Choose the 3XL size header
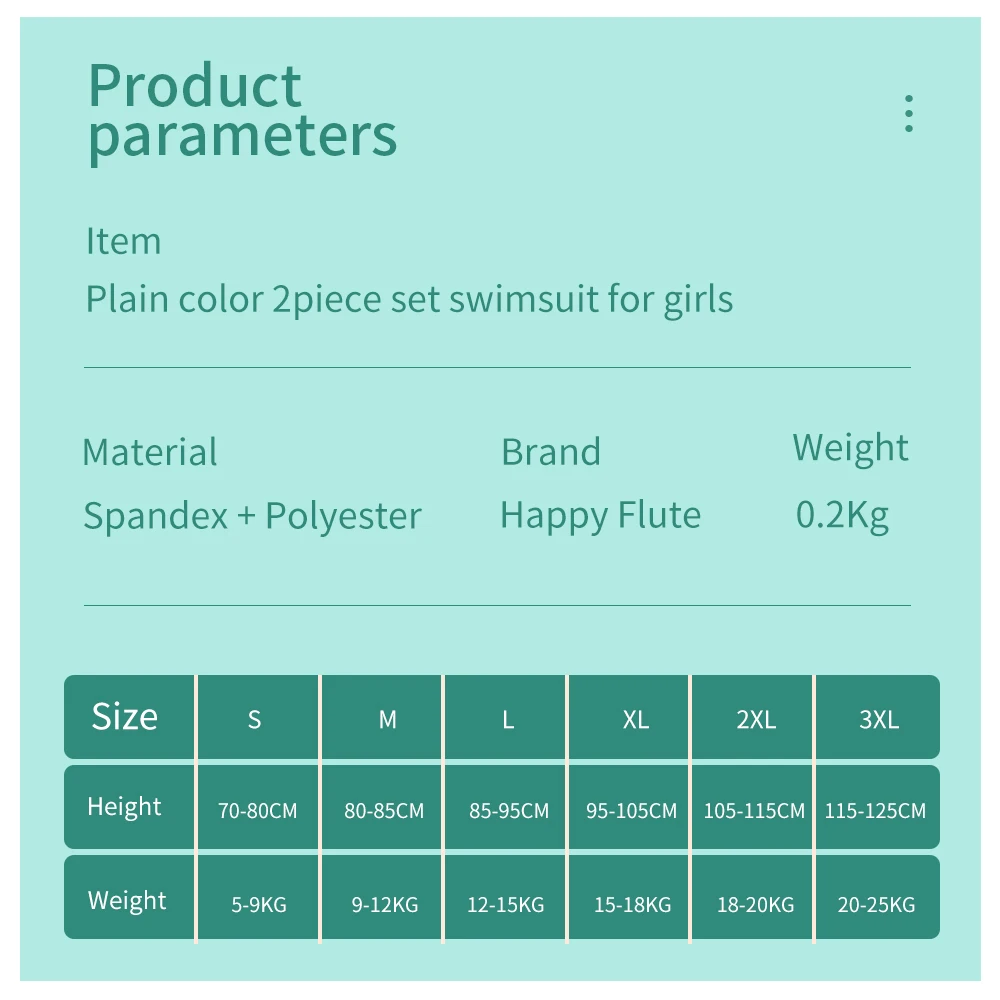The height and width of the screenshot is (1000, 1000). tap(879, 719)
